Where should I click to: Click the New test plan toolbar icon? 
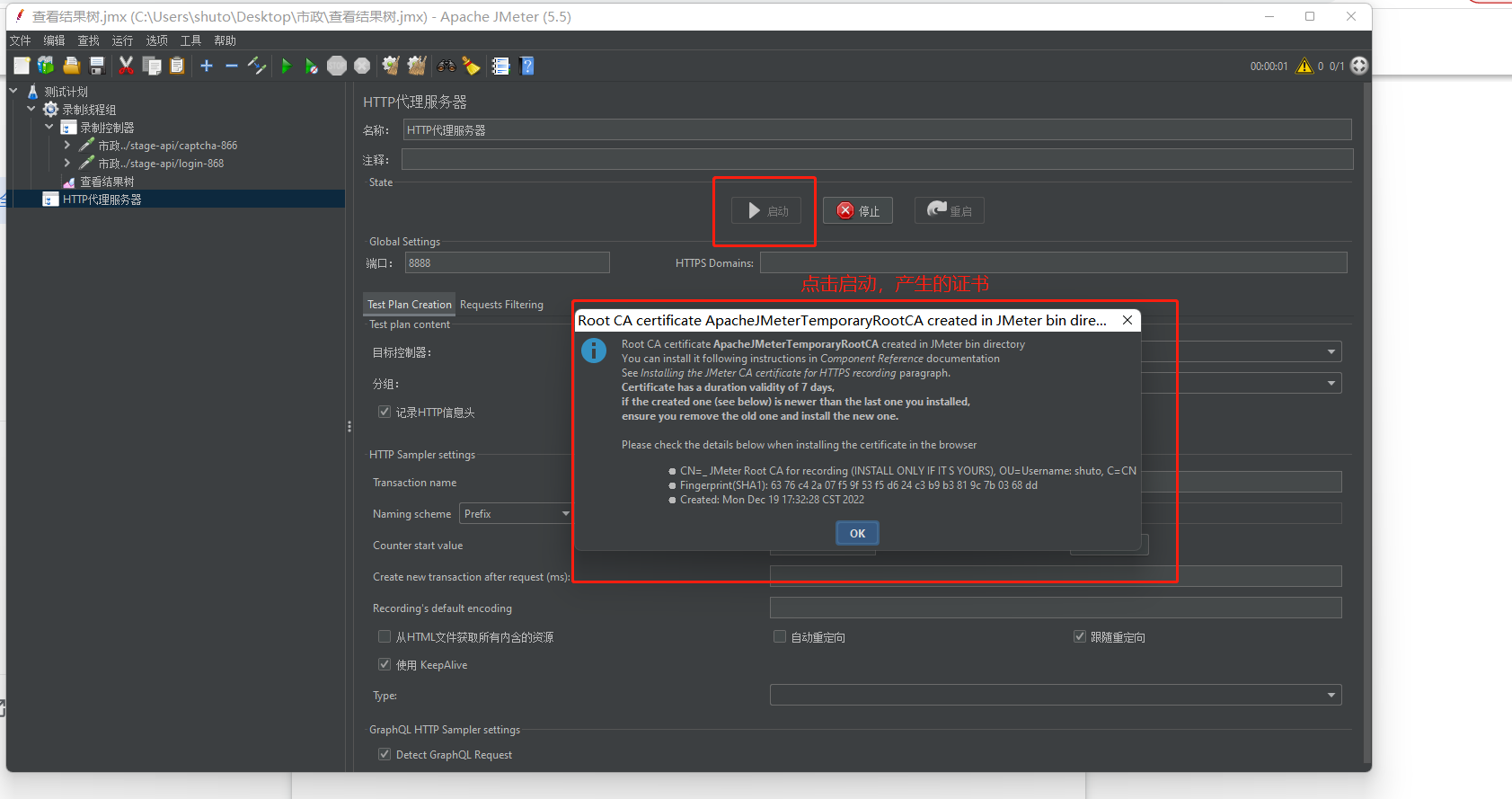[x=22, y=66]
